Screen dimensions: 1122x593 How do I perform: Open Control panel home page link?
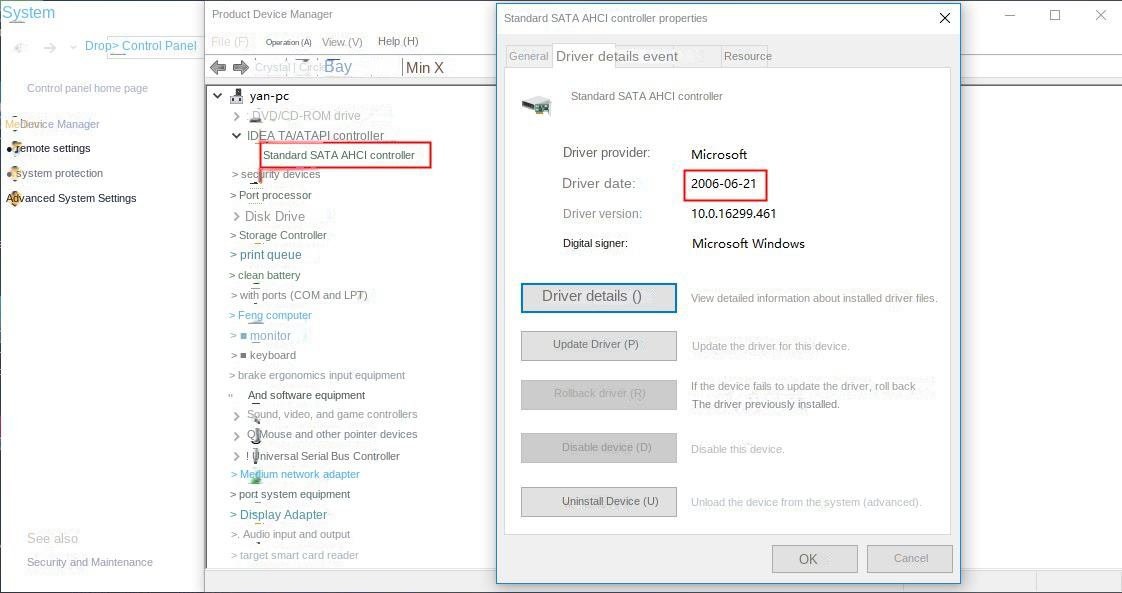(x=87, y=88)
